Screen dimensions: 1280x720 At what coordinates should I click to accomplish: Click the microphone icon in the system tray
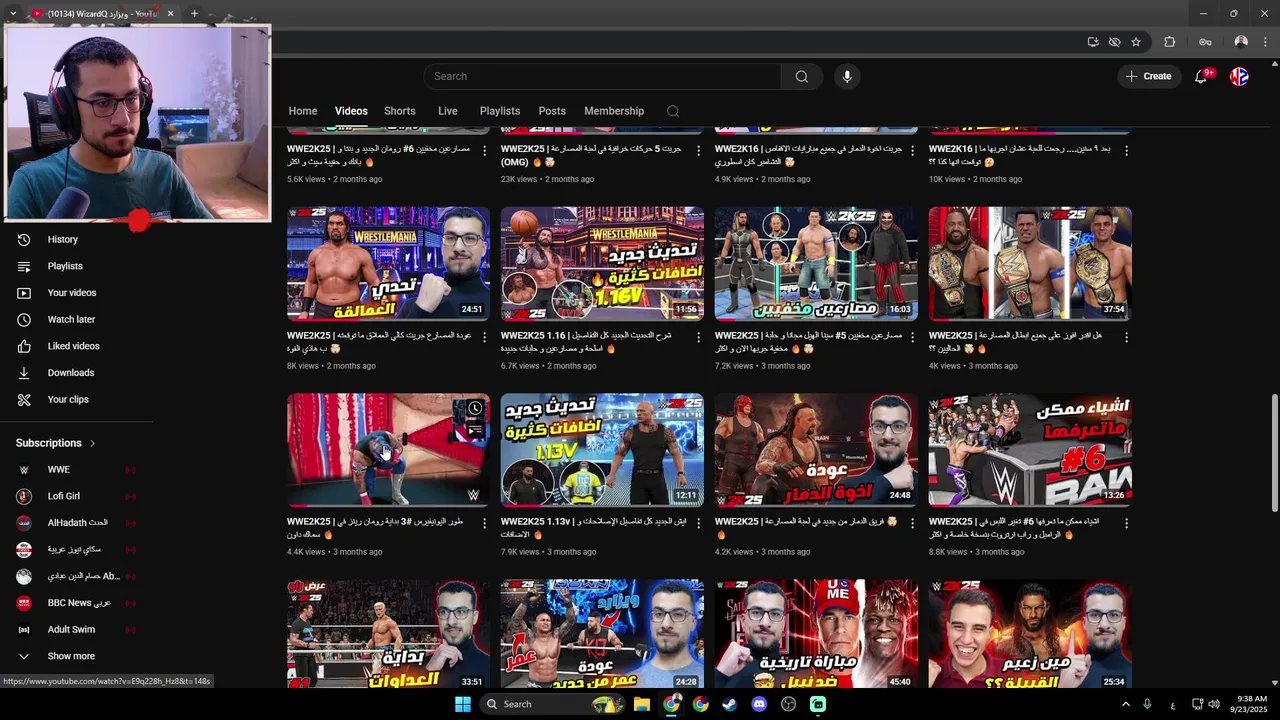coord(1147,704)
